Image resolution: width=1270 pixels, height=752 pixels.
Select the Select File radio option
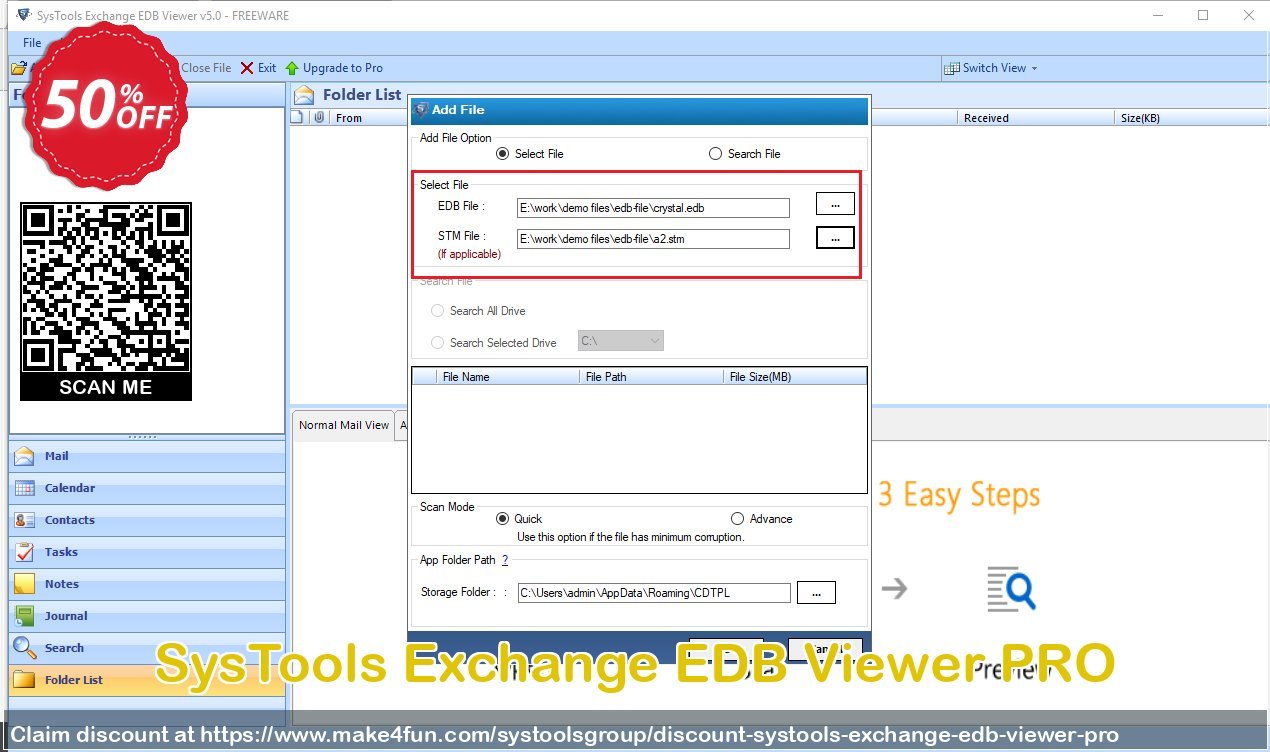coord(503,154)
